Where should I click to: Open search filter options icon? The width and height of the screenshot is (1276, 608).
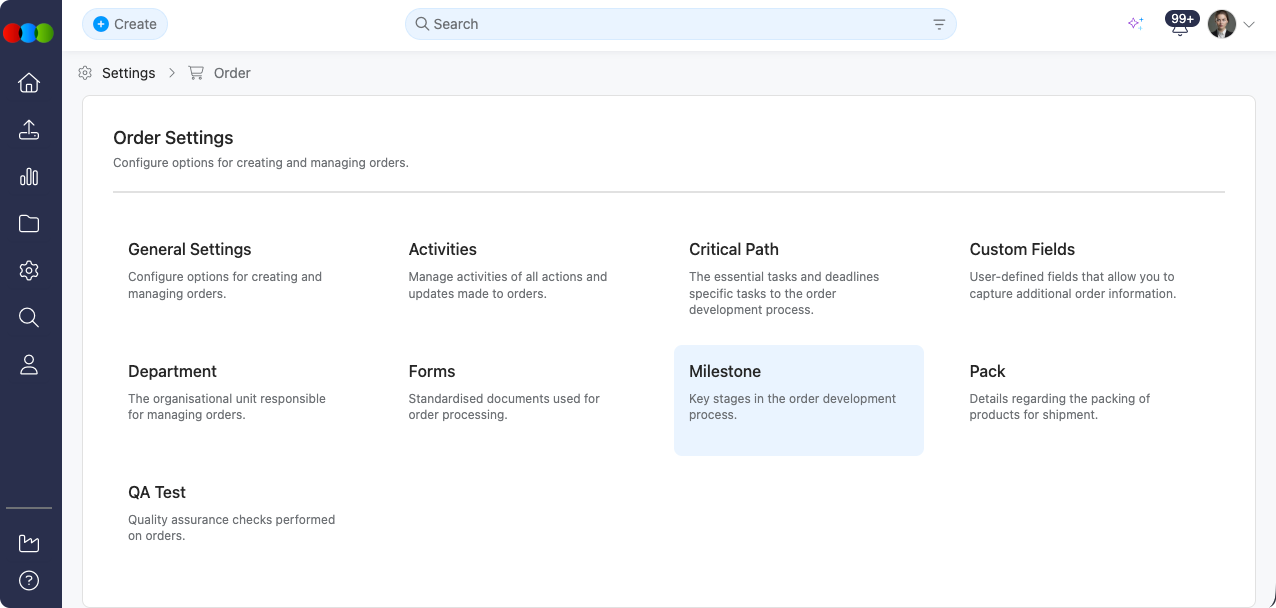[x=939, y=24]
